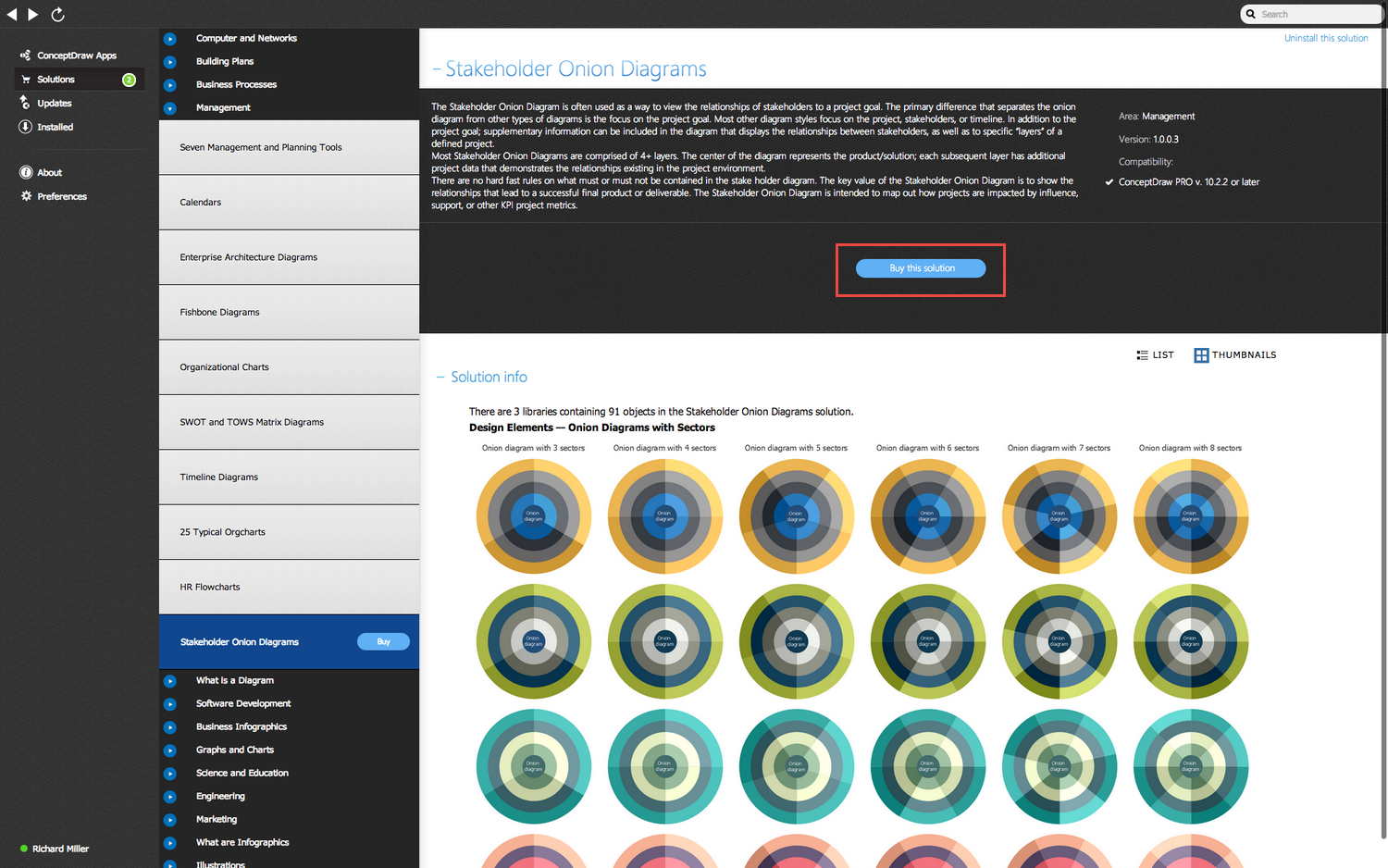Image resolution: width=1388 pixels, height=868 pixels.
Task: Click the Buy this solution button
Action: [921, 268]
